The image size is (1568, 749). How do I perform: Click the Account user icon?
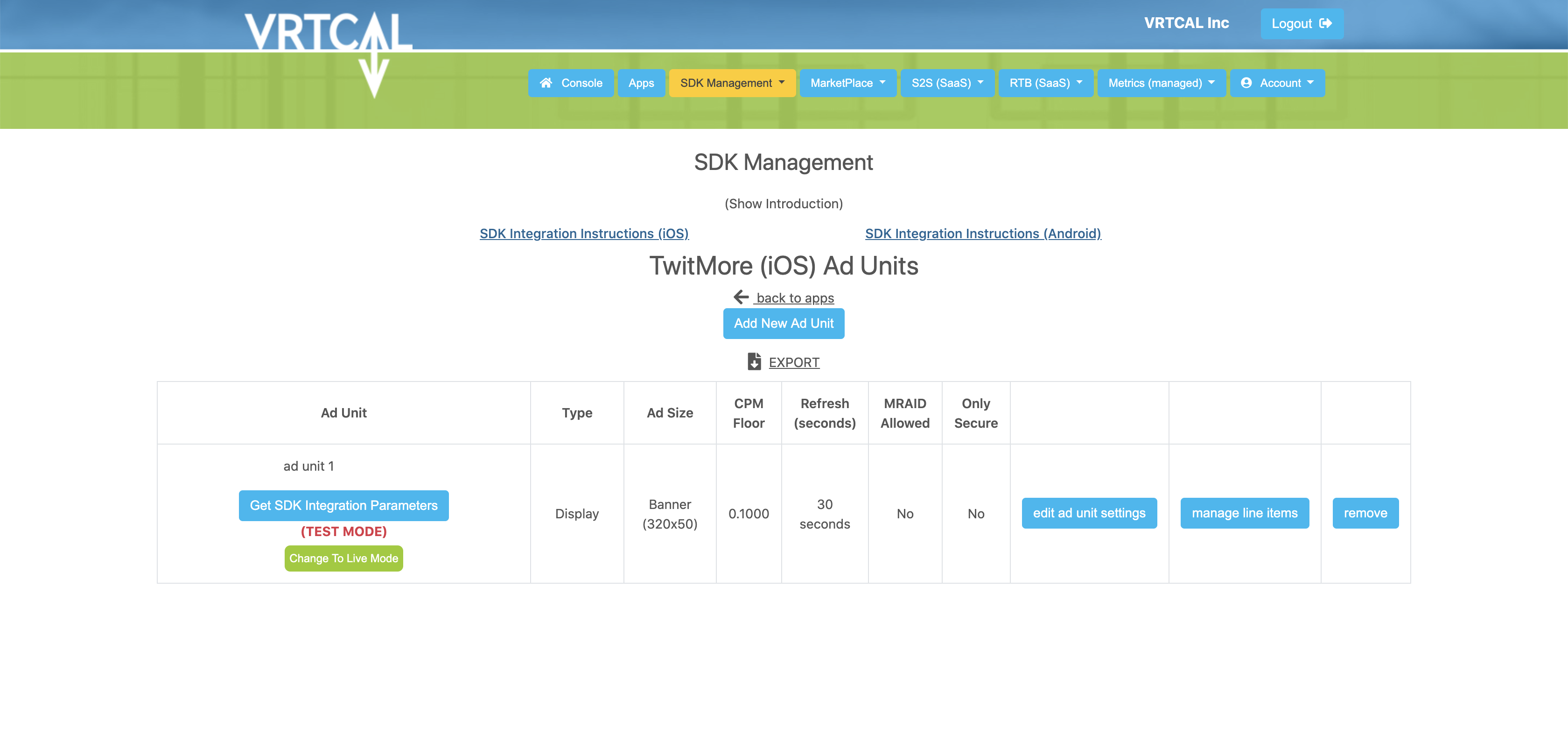pos(1246,83)
